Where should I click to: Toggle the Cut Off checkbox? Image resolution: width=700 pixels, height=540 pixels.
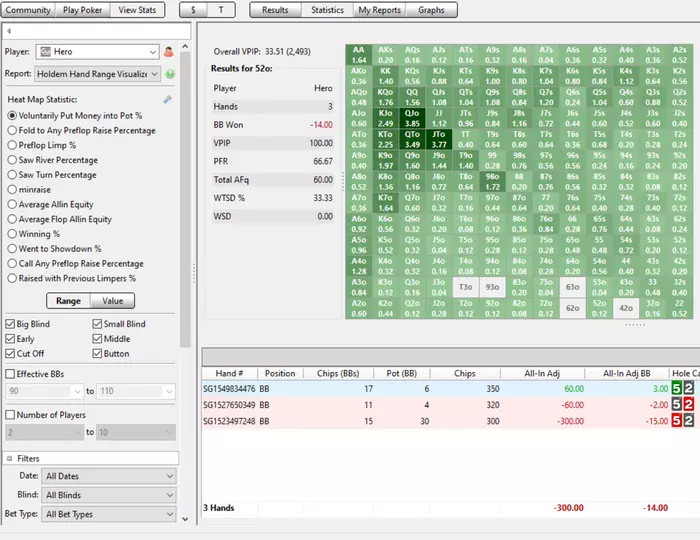[x=10, y=353]
